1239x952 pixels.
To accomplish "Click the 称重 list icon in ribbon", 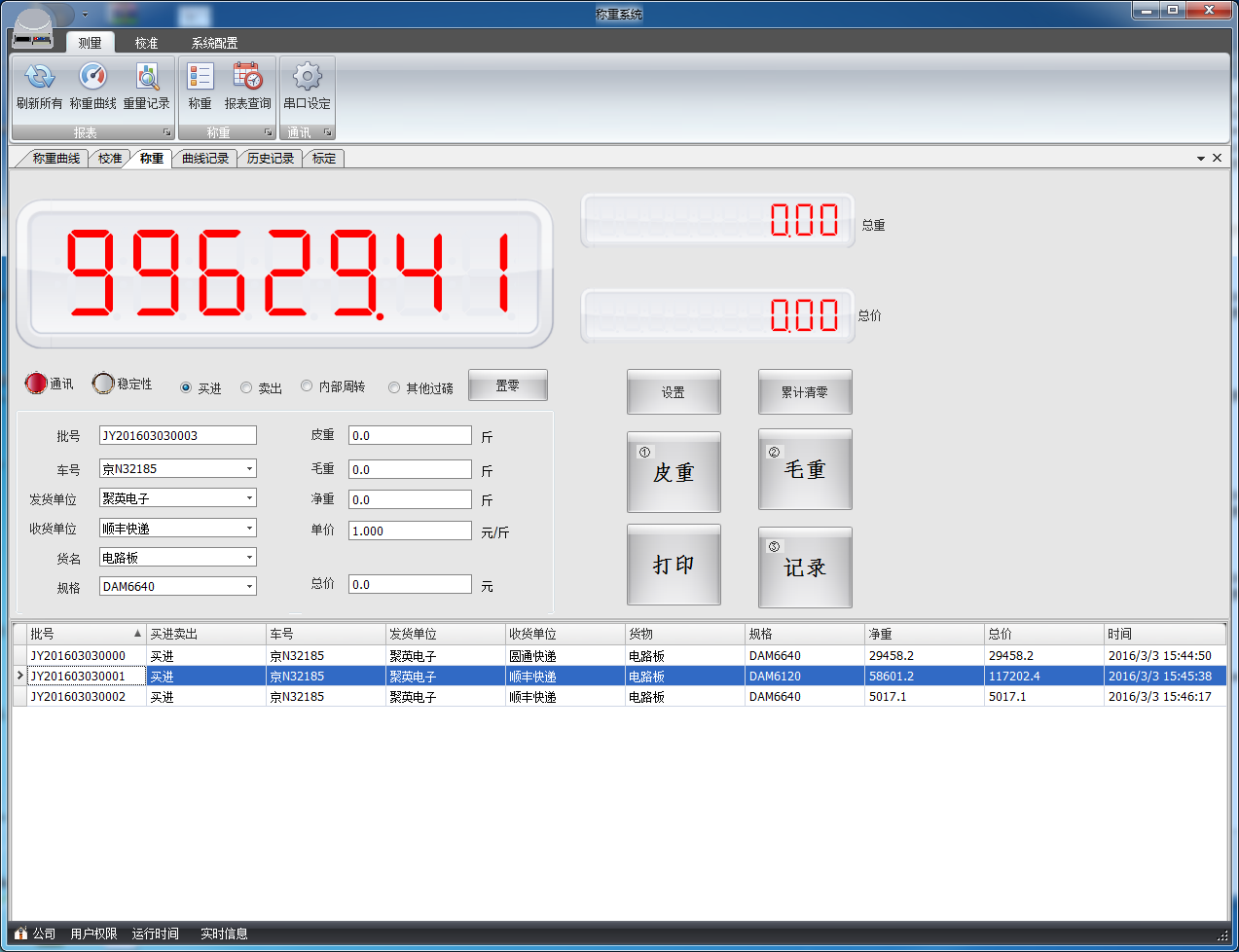I will coord(200,77).
